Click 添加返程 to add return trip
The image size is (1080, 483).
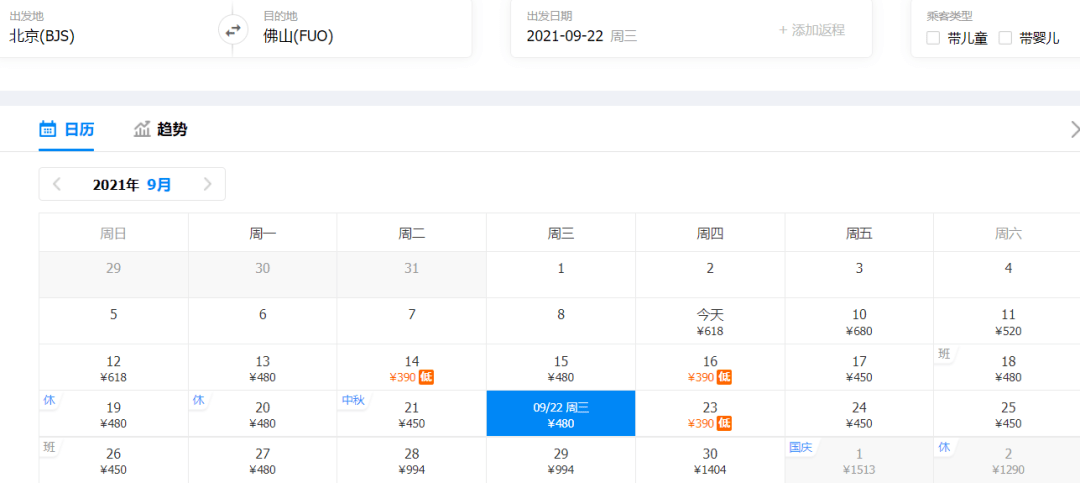pyautogui.click(x=811, y=30)
